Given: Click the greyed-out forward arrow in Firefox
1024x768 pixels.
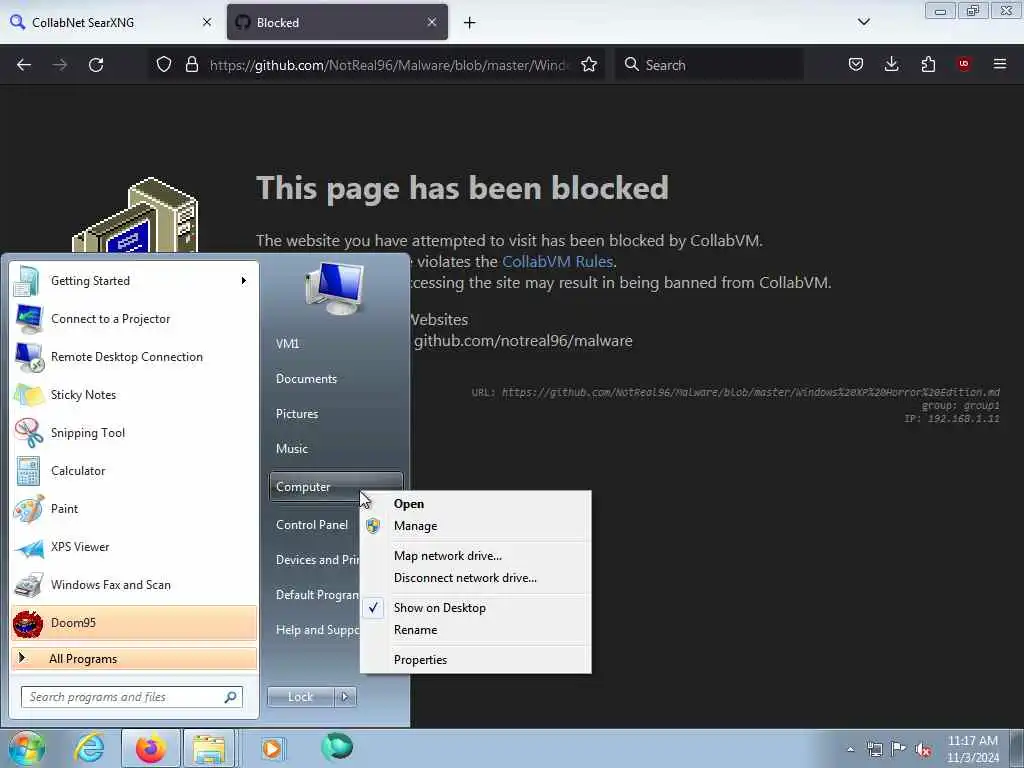Looking at the screenshot, I should coord(60,65).
